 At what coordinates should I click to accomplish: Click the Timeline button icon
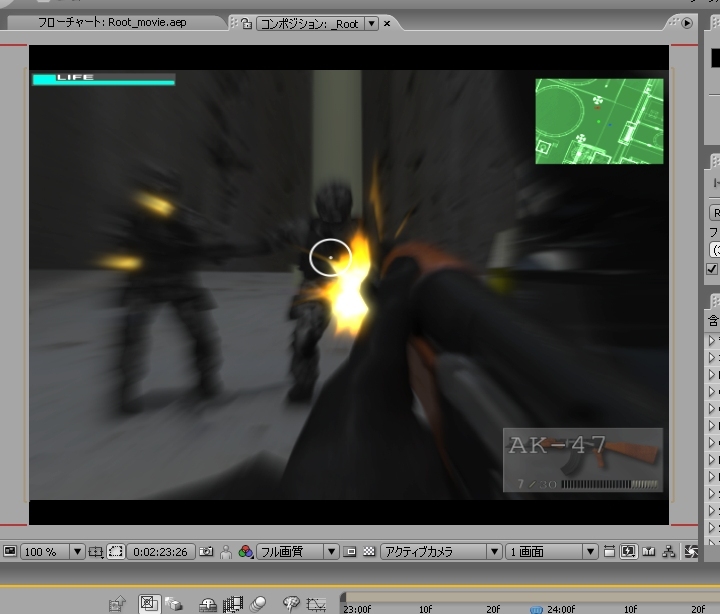649,551
